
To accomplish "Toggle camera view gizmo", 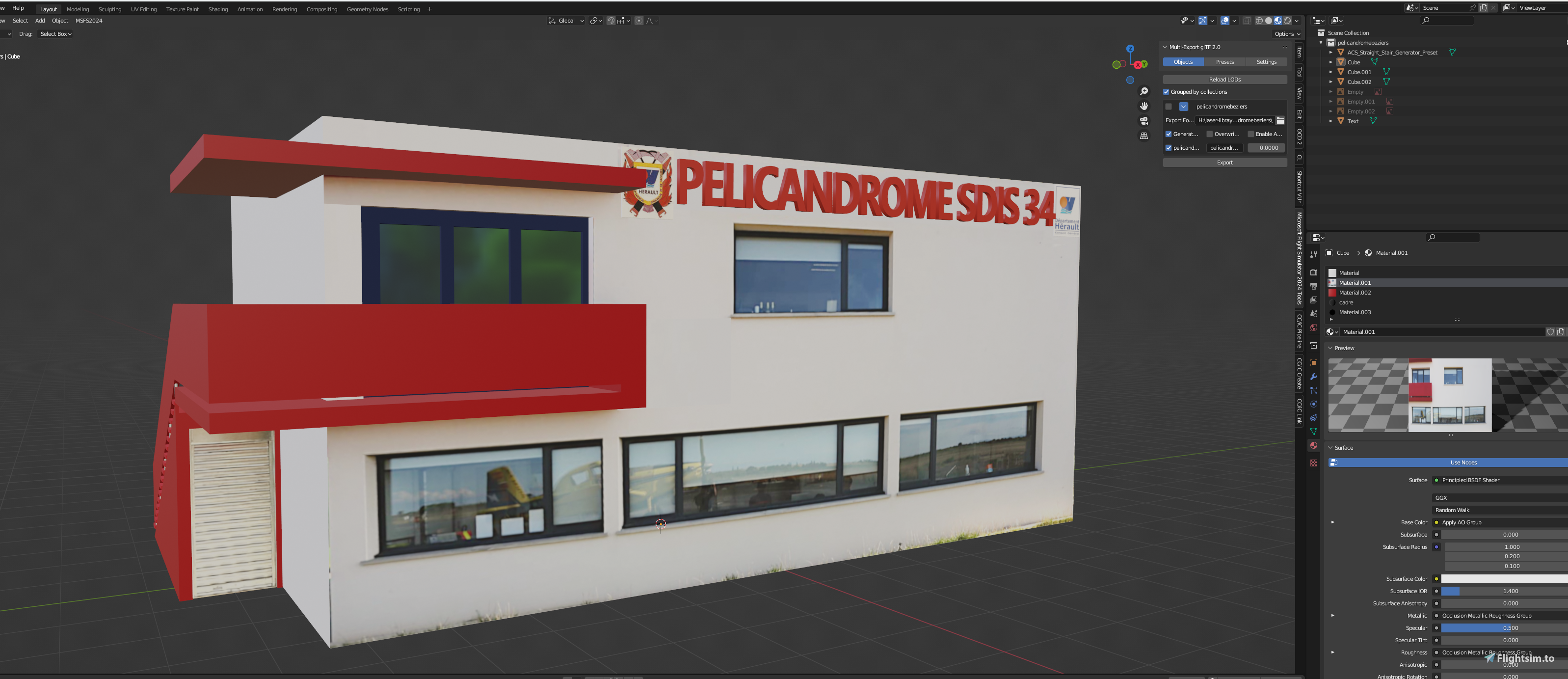I will 1144,121.
